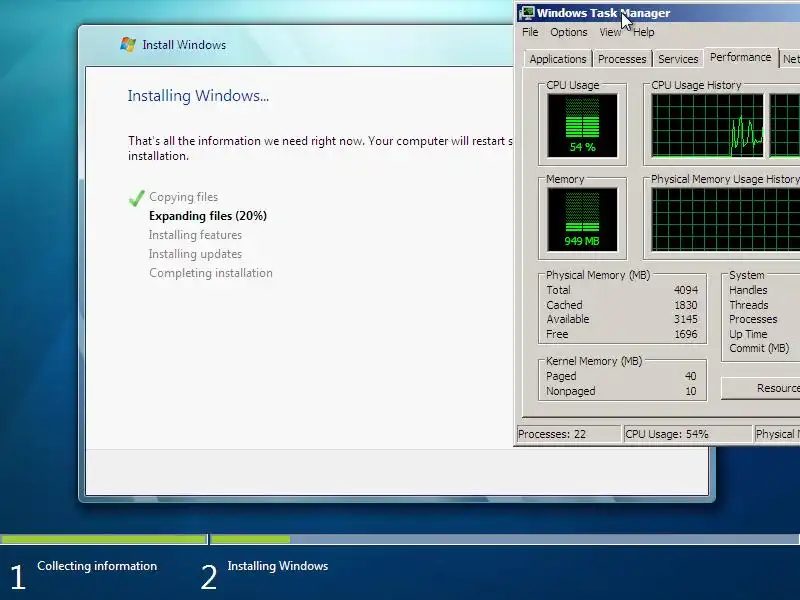
Task: Click the 'Install Windows' window title text
Action: (x=184, y=45)
